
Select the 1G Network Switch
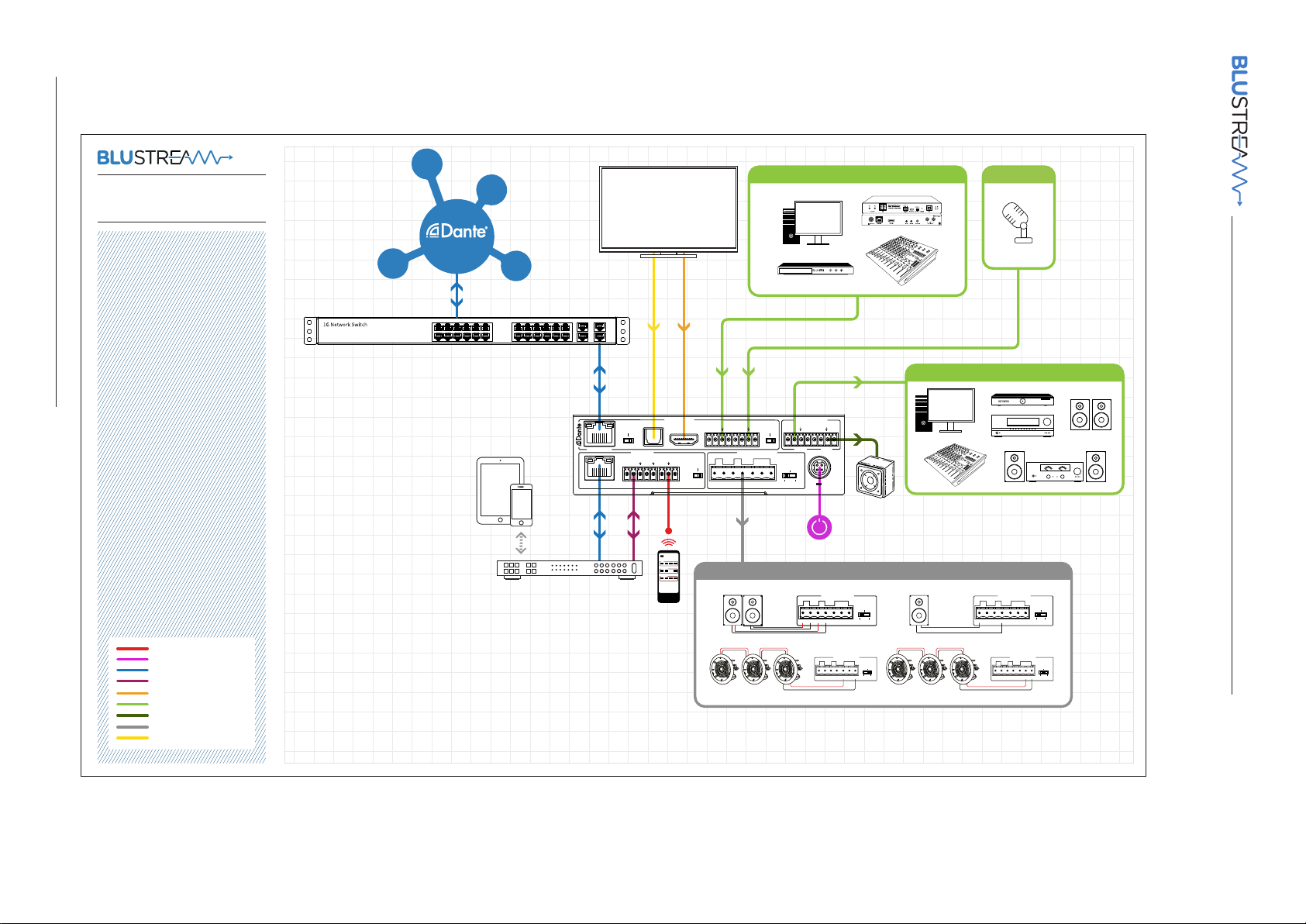pos(467,331)
